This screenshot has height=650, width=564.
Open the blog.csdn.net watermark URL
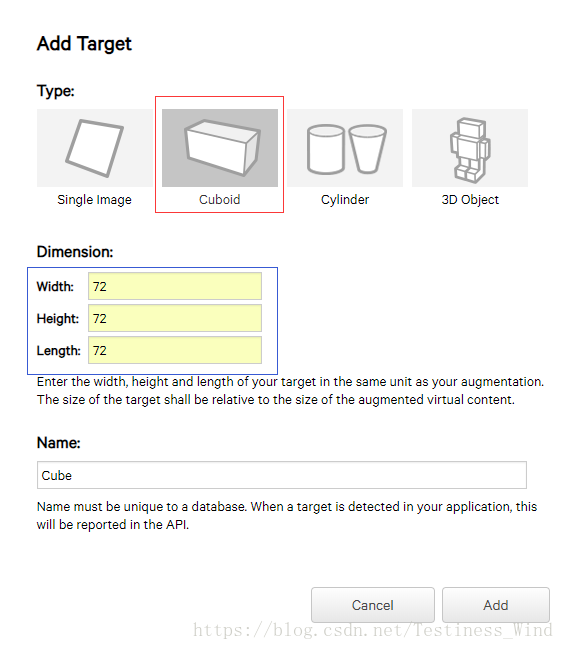point(373,630)
